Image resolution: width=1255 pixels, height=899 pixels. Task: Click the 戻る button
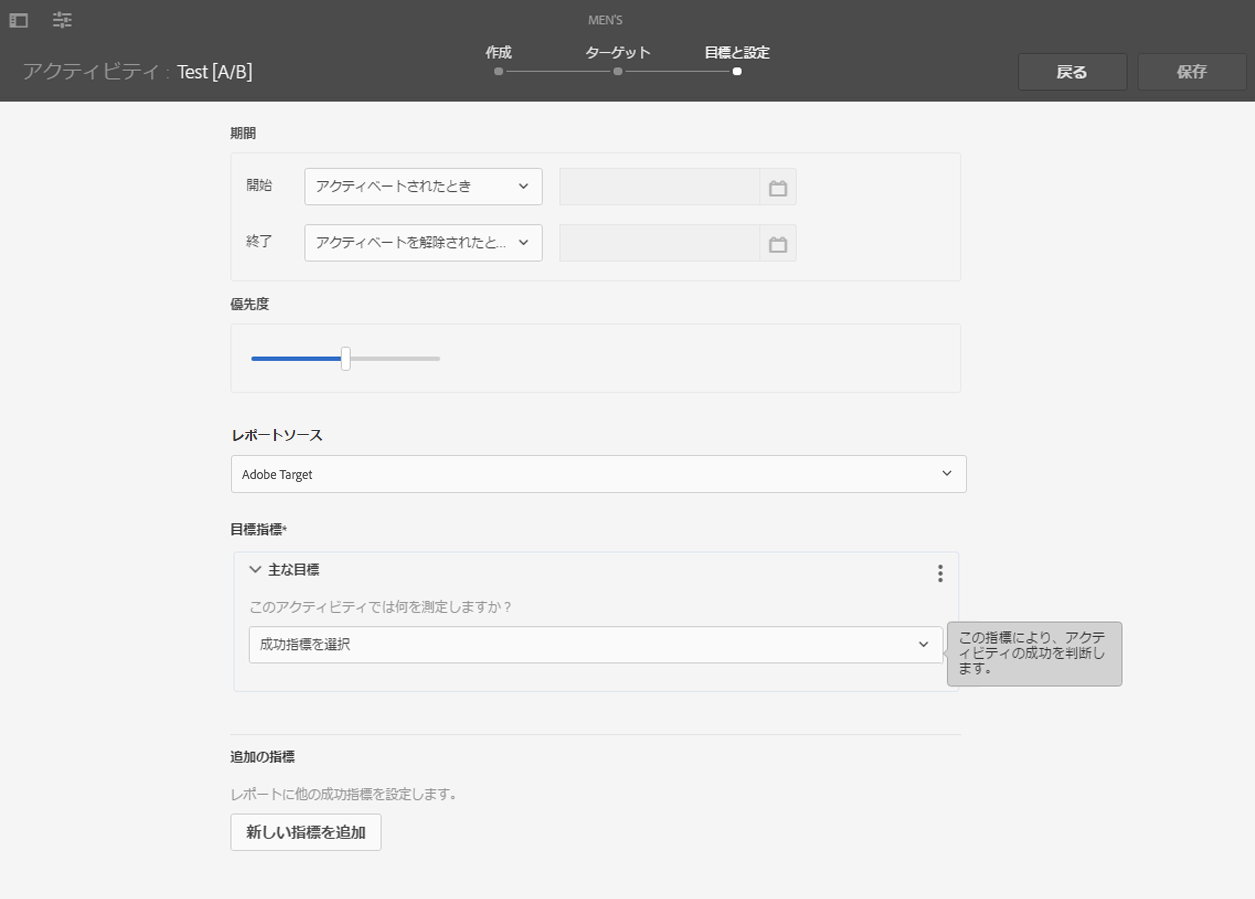(1072, 72)
